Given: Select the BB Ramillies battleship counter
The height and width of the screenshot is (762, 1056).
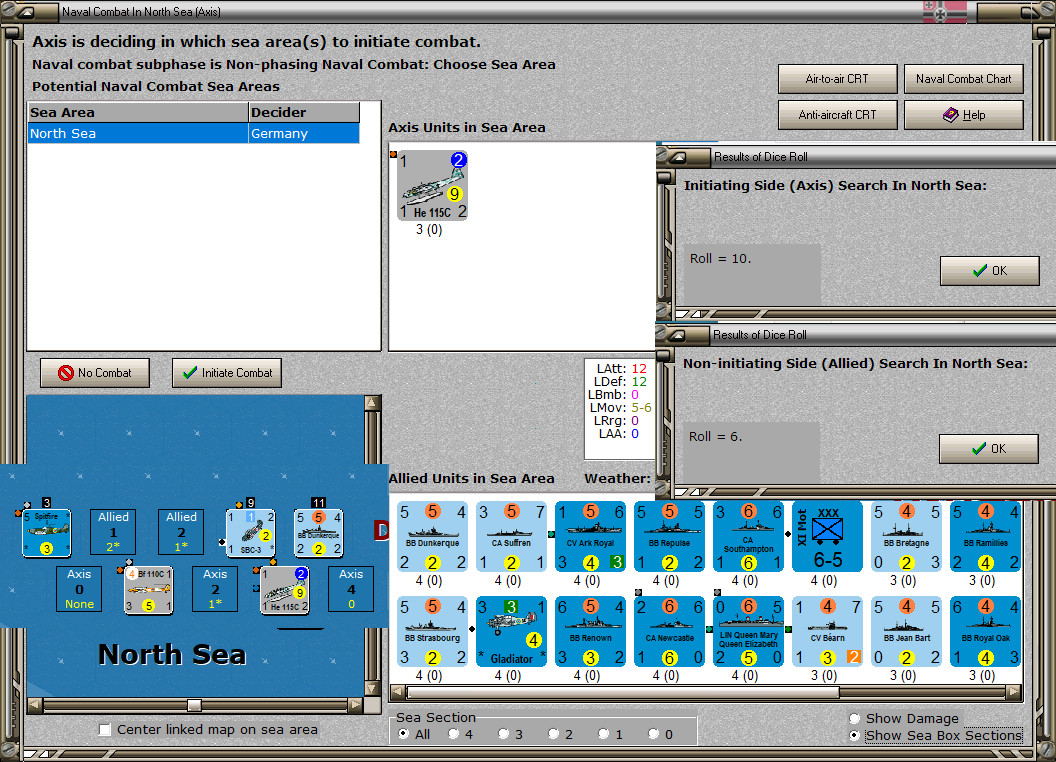Looking at the screenshot, I should click(985, 536).
